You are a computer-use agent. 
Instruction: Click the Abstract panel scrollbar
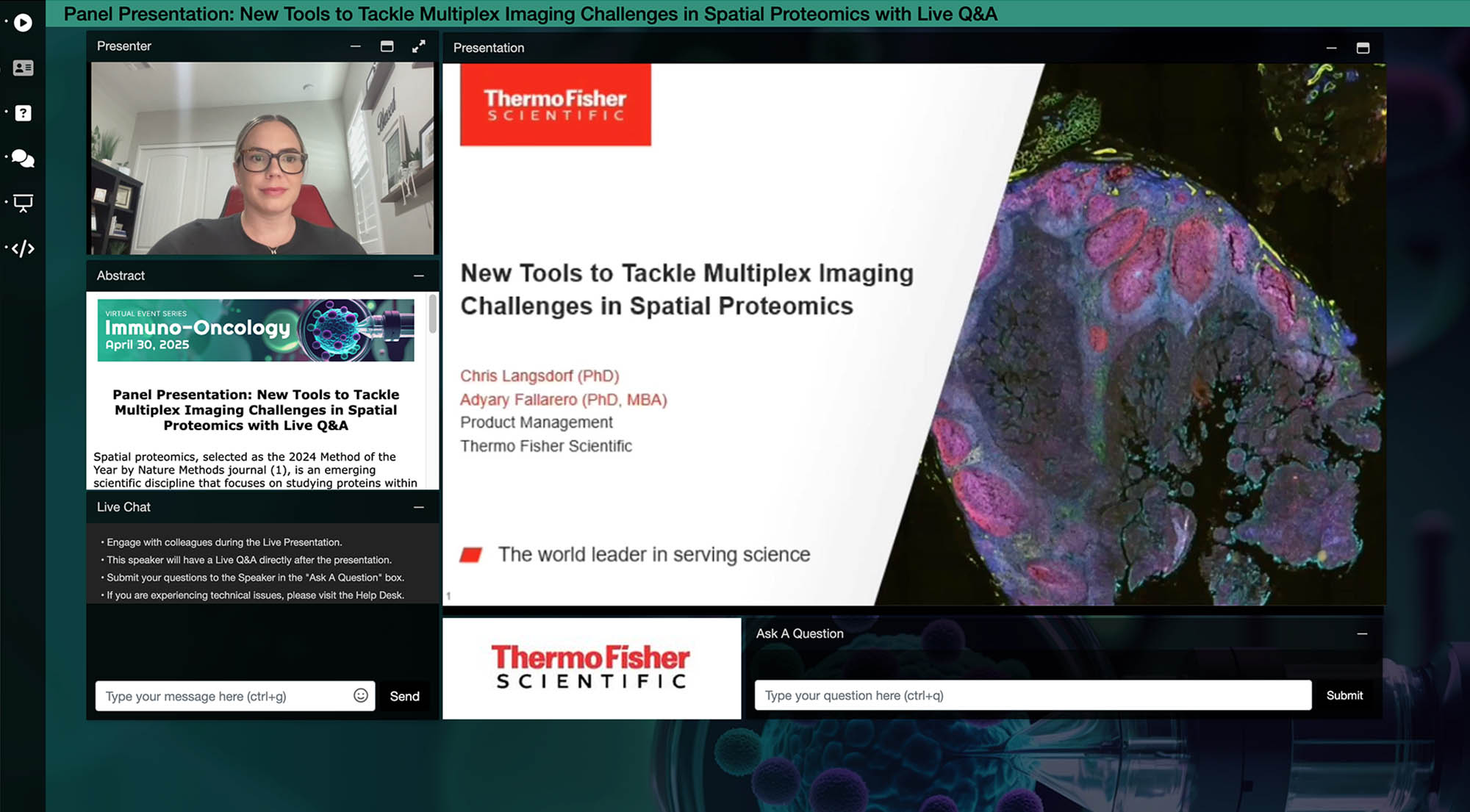click(433, 315)
